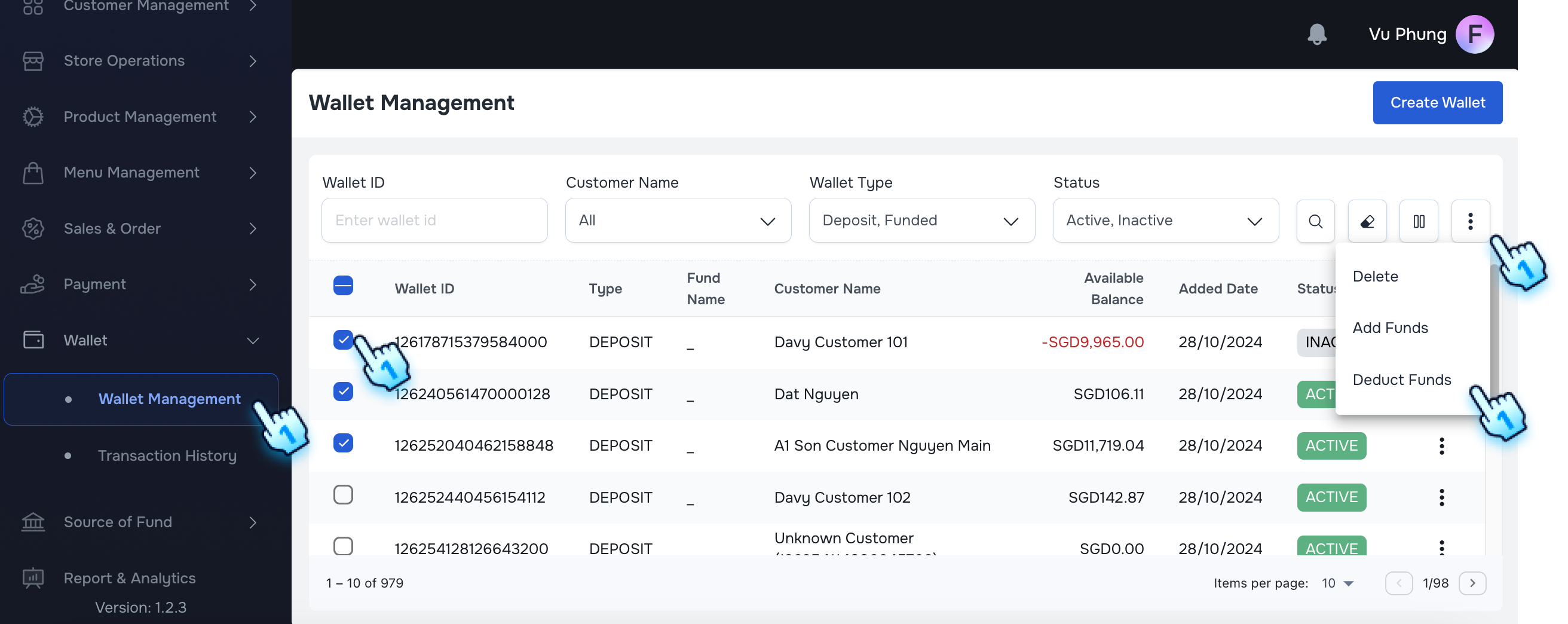The width and height of the screenshot is (1568, 624).
Task: Uncheck the wallet row for Dat Nguyen
Action: point(344,392)
